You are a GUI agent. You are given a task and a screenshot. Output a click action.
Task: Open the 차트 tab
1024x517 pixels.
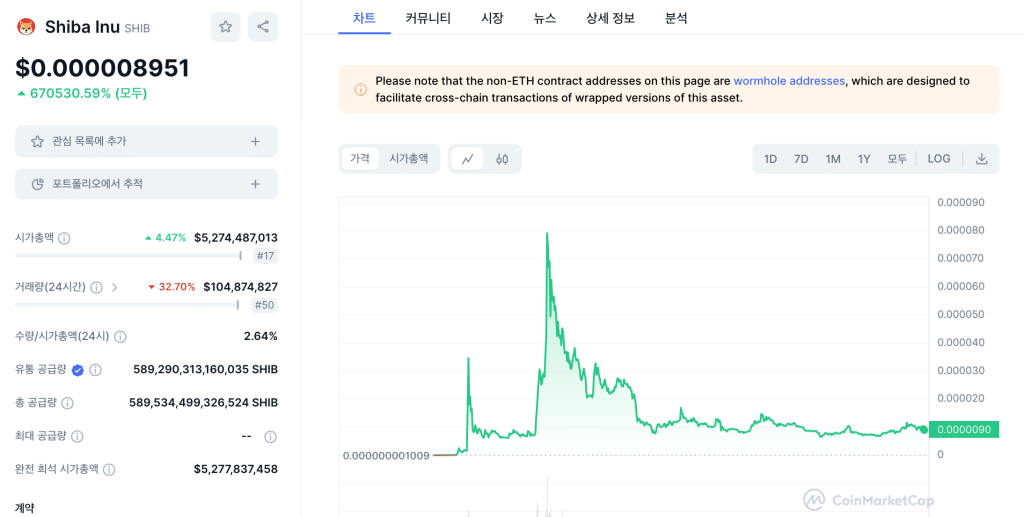coord(364,18)
